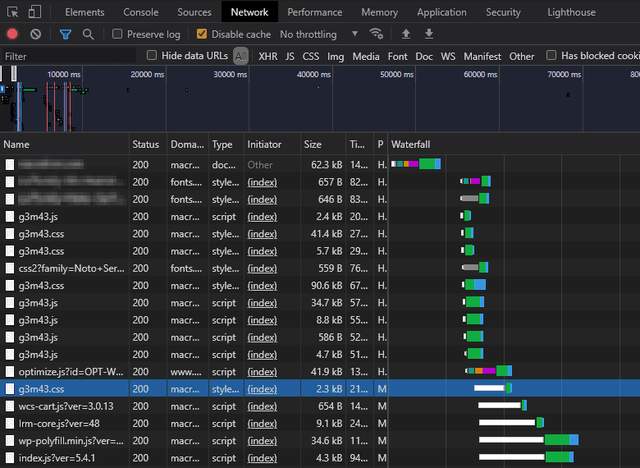The width and height of the screenshot is (640, 468).
Task: Filter requests by Font type
Action: click(397, 56)
